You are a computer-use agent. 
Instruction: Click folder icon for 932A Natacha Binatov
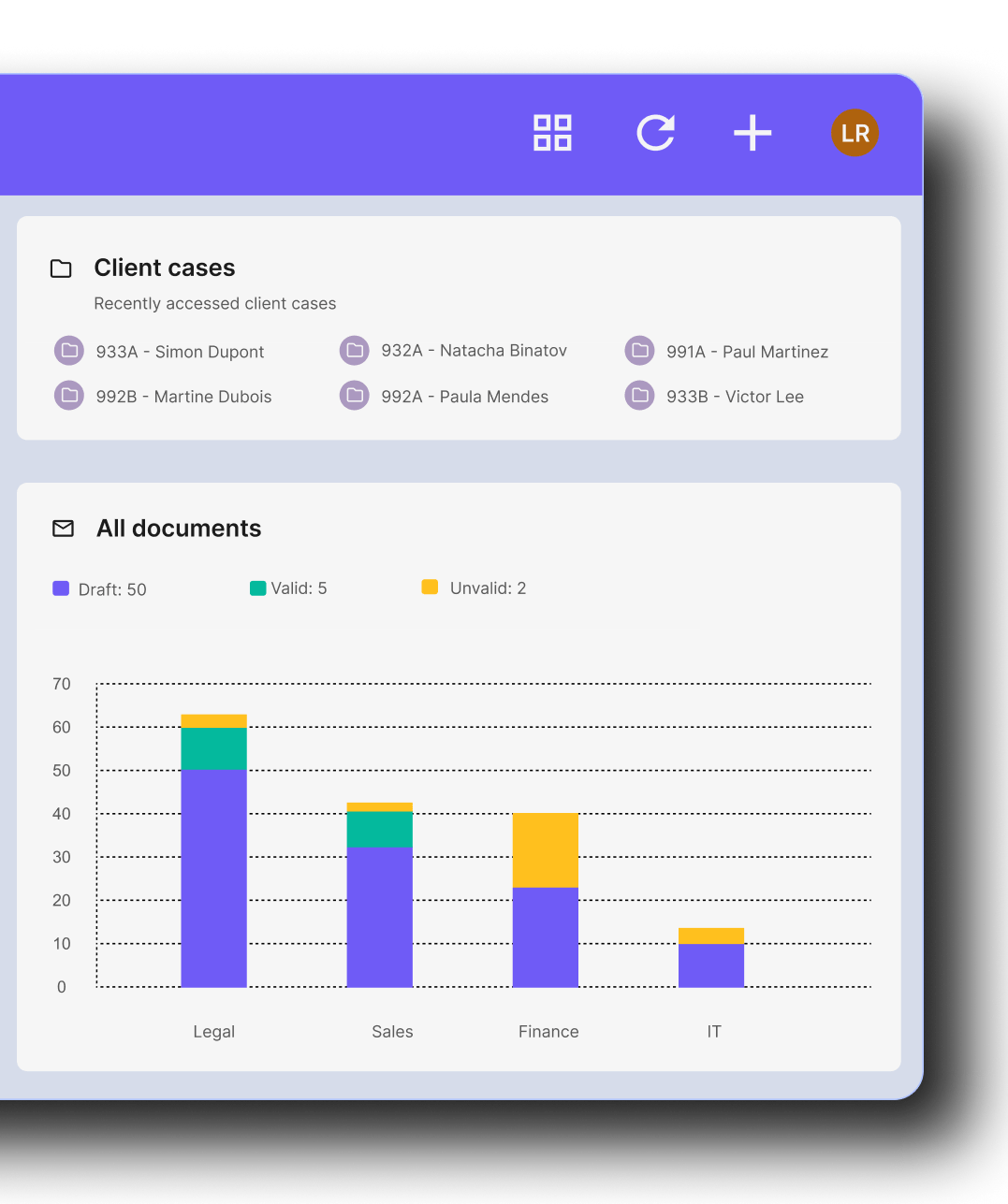pyautogui.click(x=355, y=351)
